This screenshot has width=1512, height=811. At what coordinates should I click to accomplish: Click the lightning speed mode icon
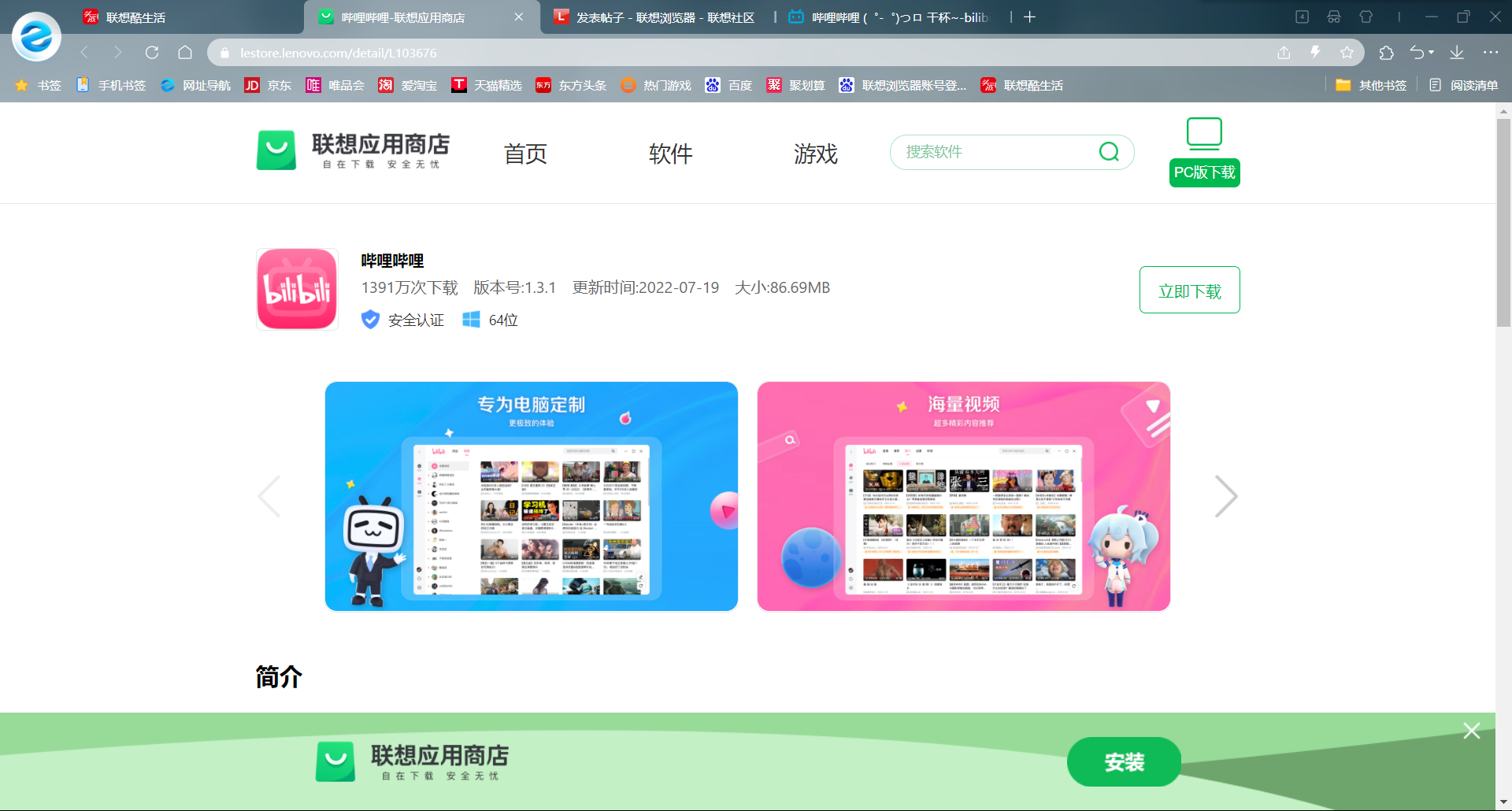1315,53
